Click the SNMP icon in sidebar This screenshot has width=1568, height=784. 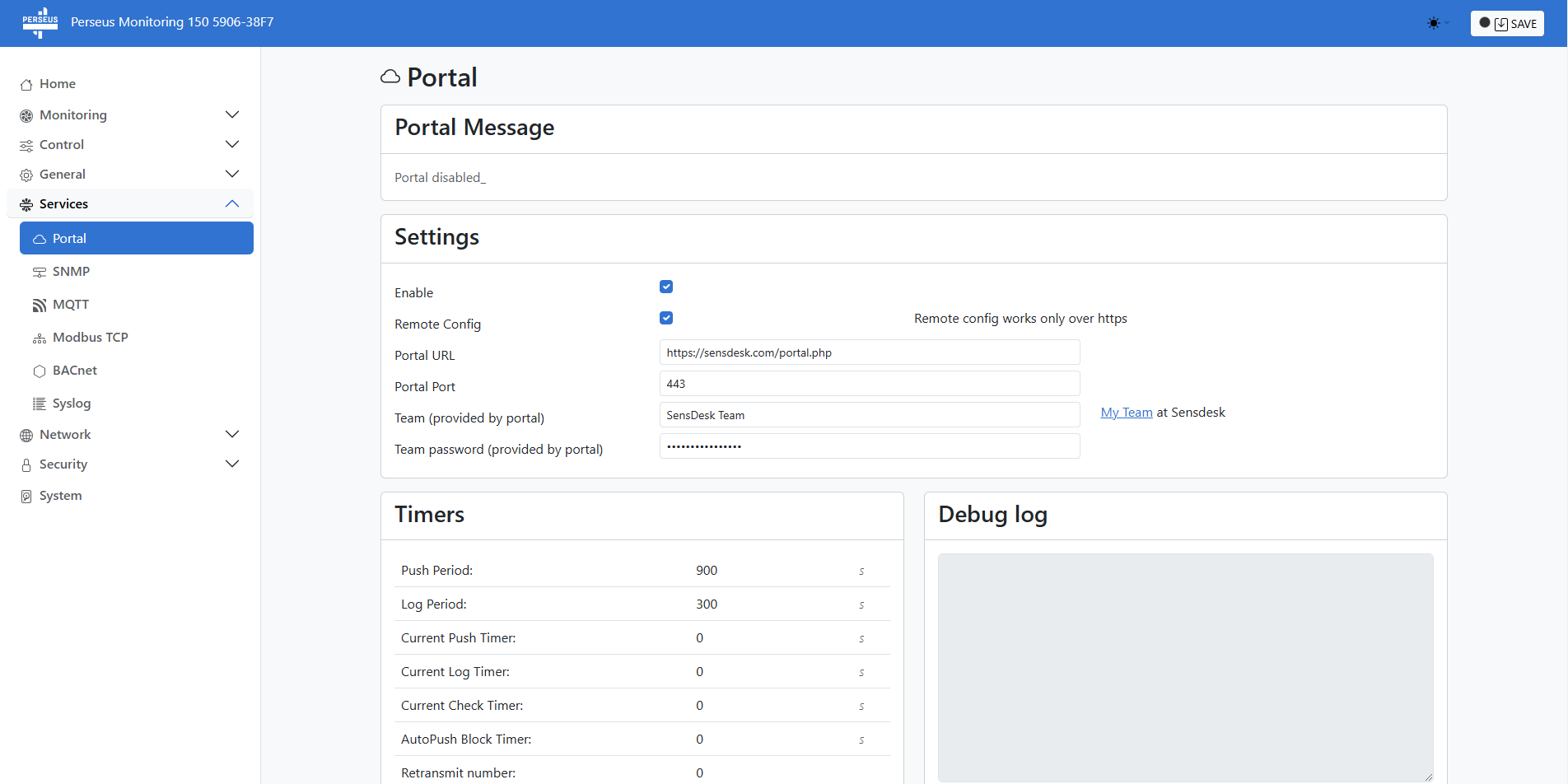coord(39,272)
